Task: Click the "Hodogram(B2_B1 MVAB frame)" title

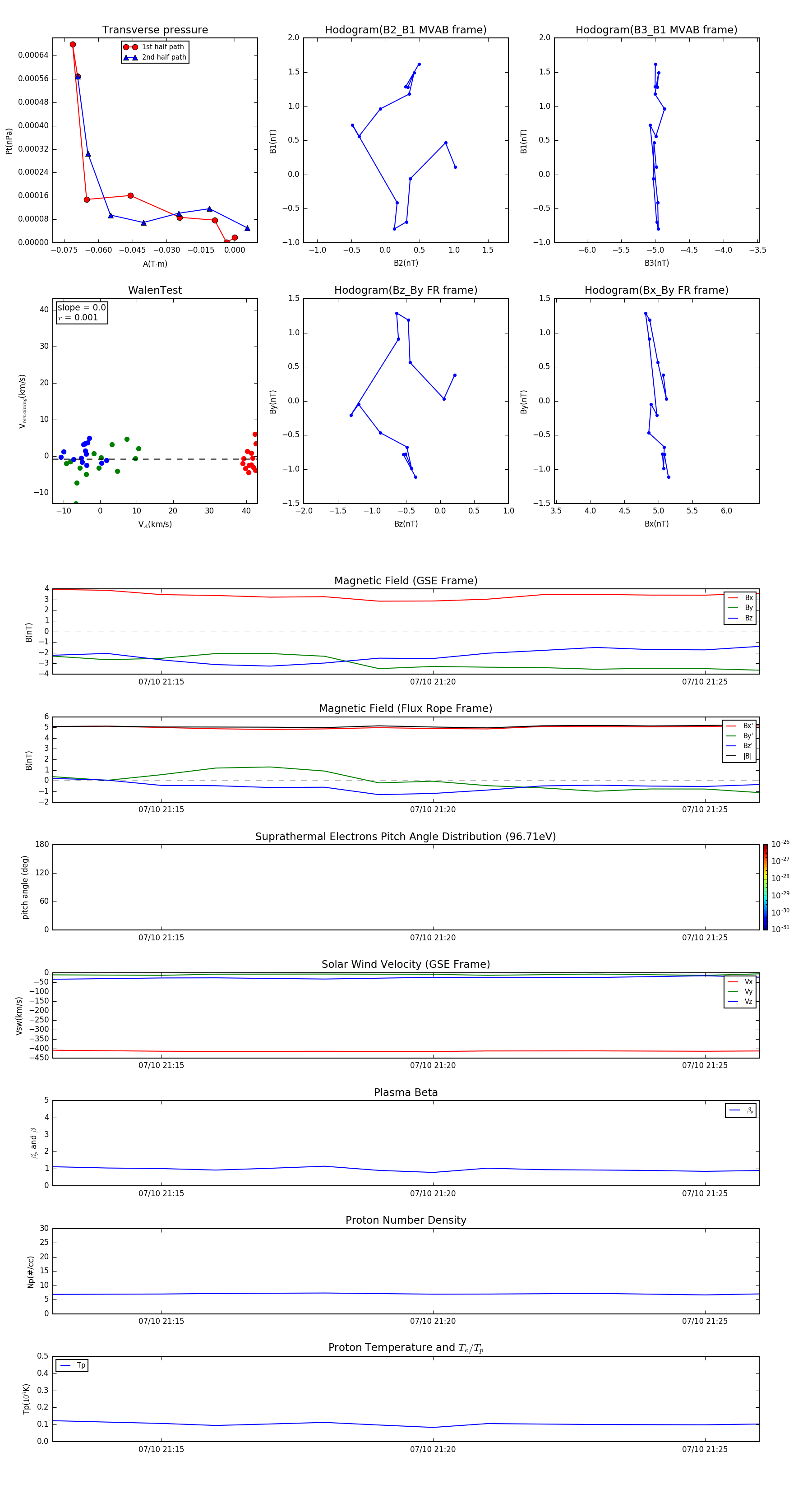Action: 406,30
